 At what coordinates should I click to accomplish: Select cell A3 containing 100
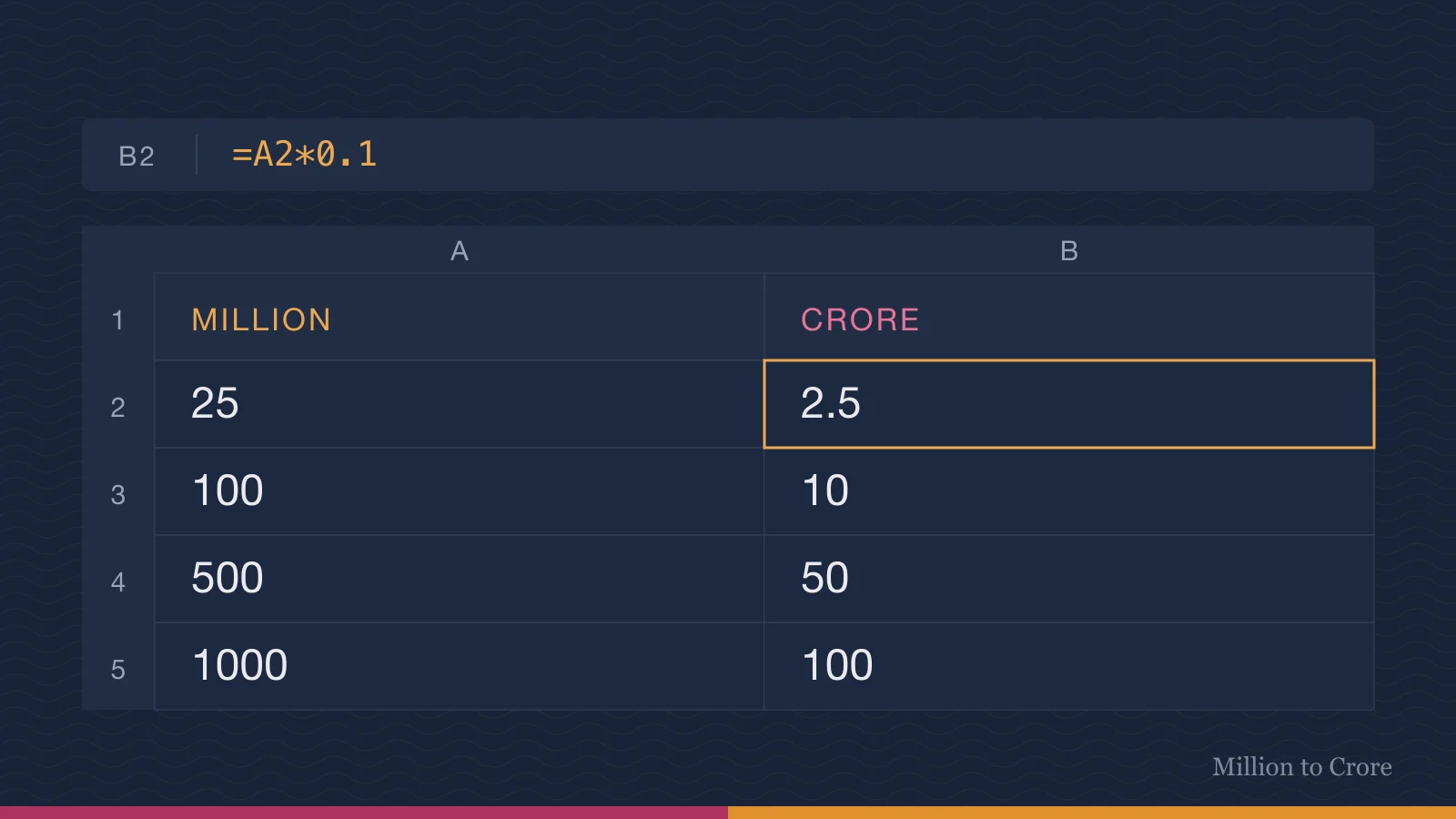(x=460, y=491)
